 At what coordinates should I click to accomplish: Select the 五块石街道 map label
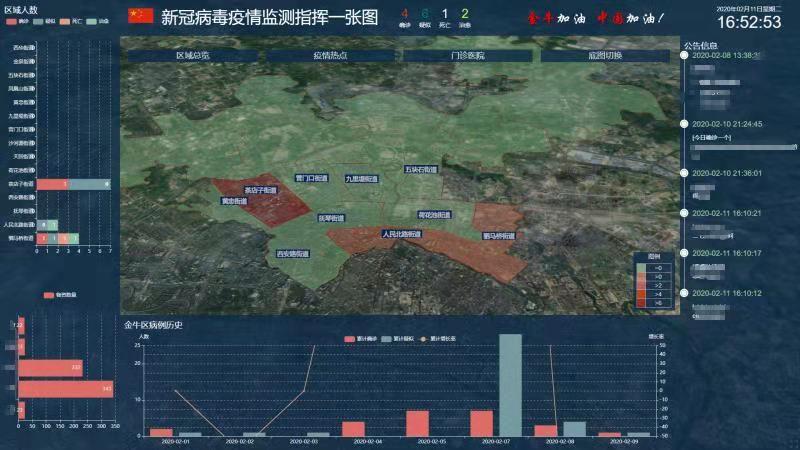pyautogui.click(x=421, y=169)
